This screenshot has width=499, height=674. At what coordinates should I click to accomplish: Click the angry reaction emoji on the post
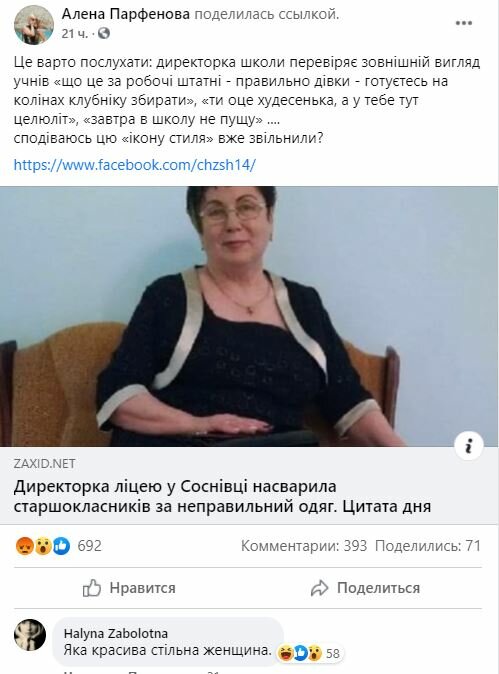(x=24, y=546)
